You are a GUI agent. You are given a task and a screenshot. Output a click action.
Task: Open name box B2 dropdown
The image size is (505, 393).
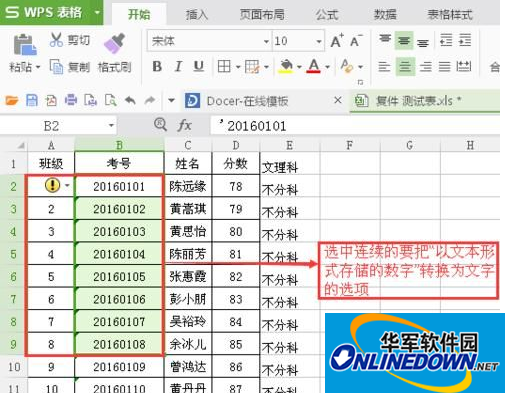tap(111, 126)
